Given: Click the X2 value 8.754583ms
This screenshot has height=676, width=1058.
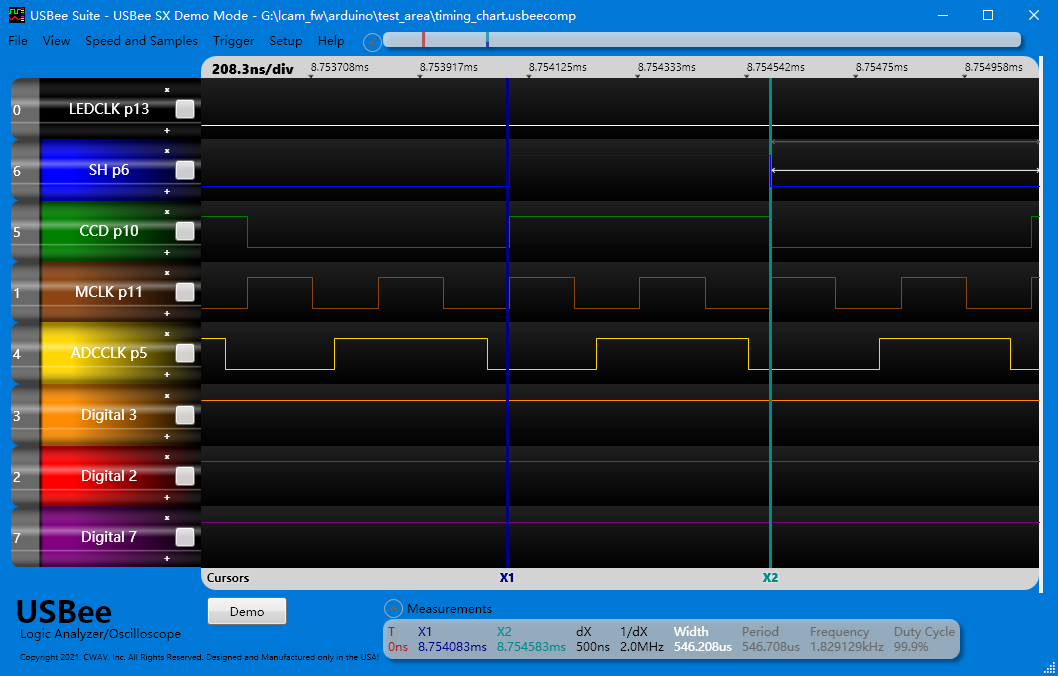Looking at the screenshot, I should (x=531, y=647).
